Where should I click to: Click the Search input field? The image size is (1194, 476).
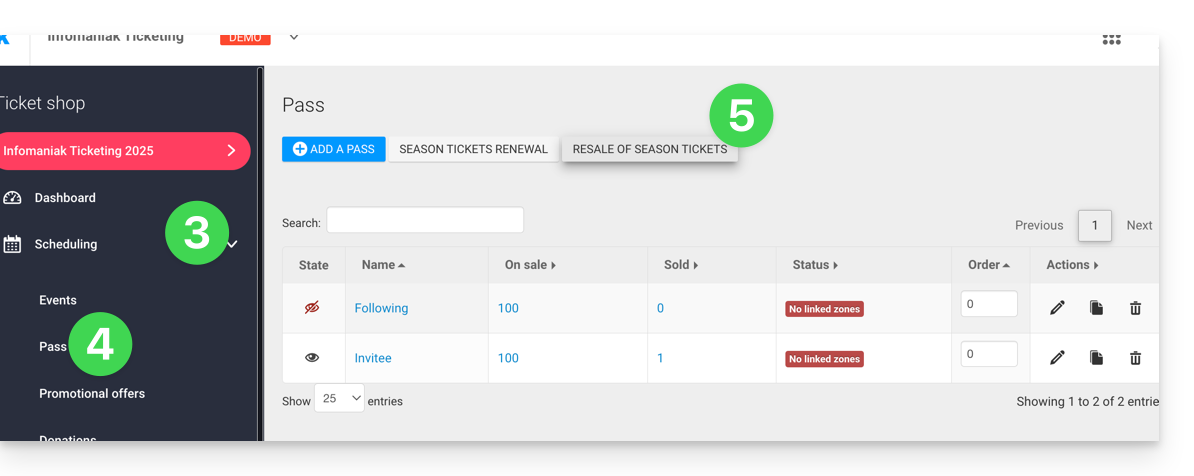tap(425, 220)
